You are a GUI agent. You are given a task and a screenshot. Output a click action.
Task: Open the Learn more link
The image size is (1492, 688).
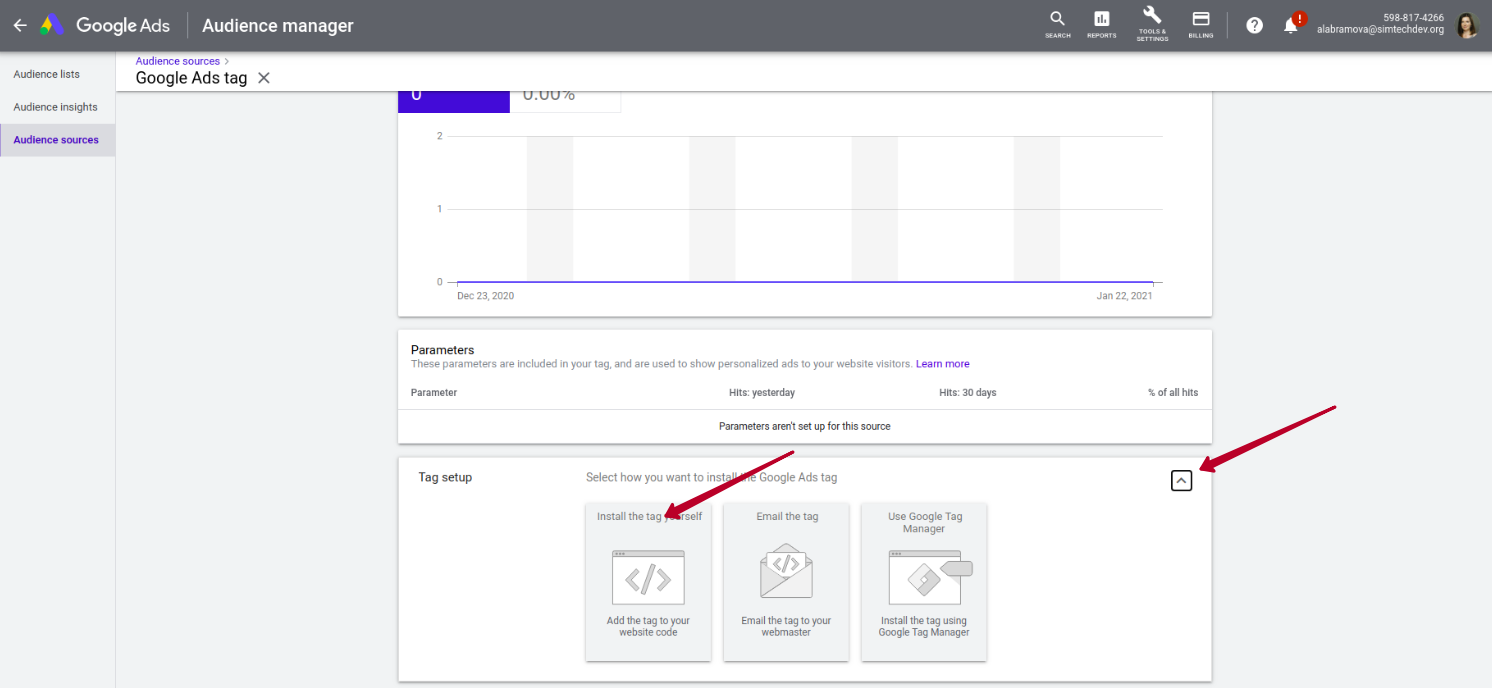[943, 364]
